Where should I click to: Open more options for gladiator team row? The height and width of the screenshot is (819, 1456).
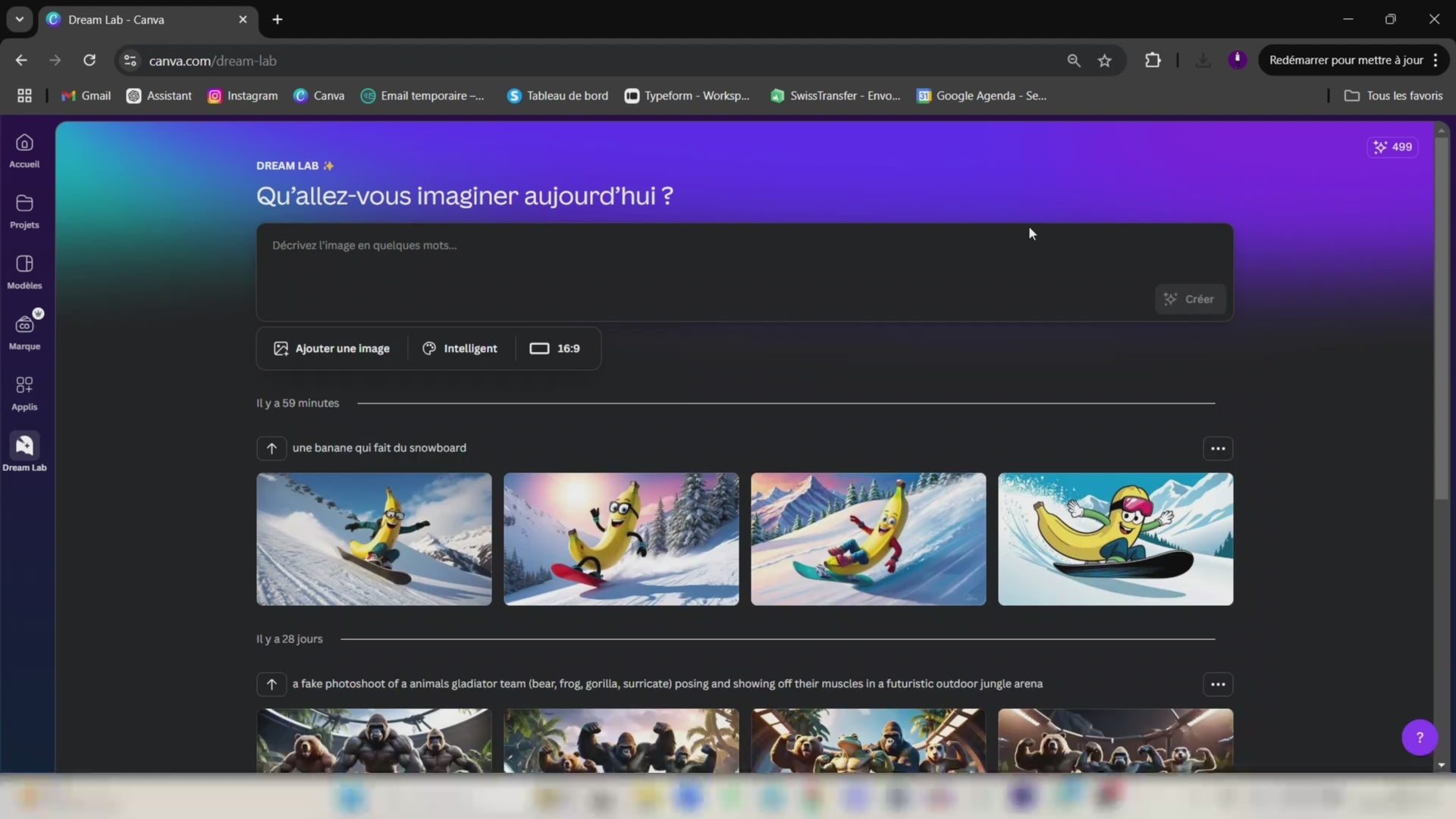tap(1218, 684)
